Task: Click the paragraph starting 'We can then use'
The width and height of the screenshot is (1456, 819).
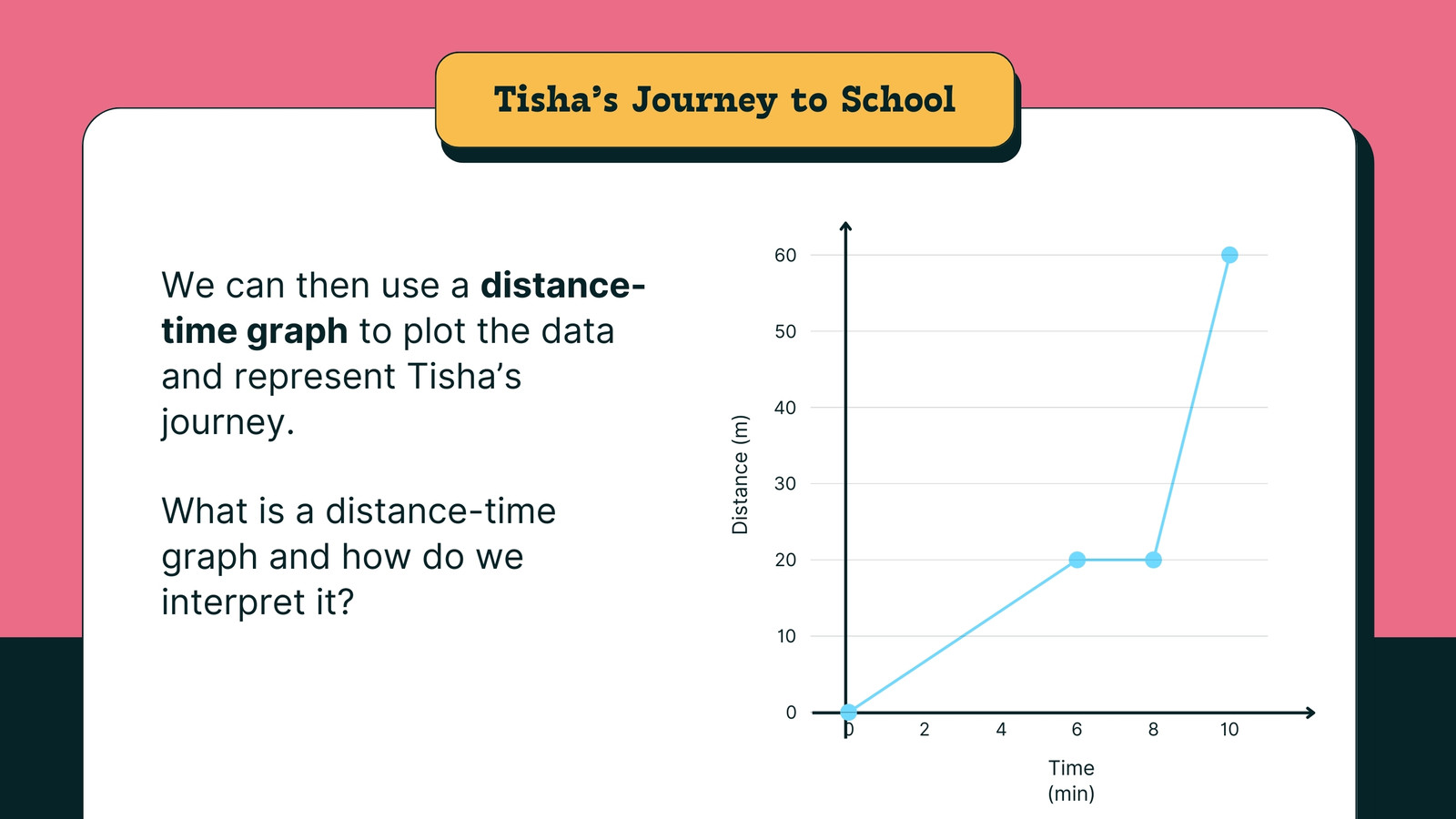Action: [403, 354]
